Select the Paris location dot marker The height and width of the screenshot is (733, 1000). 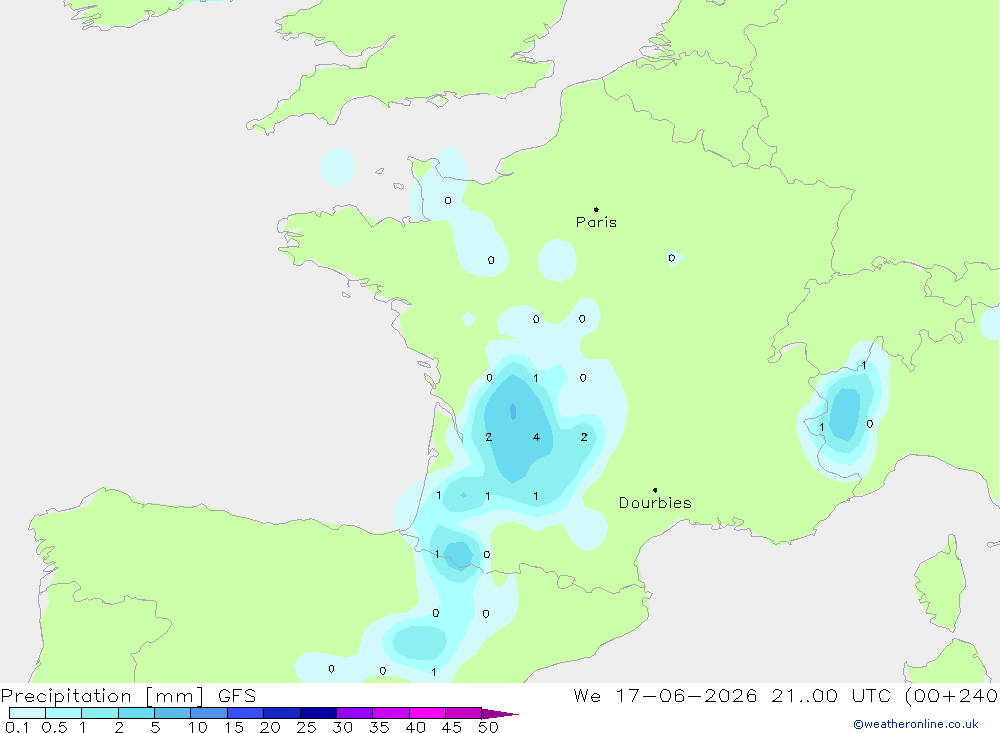click(596, 209)
